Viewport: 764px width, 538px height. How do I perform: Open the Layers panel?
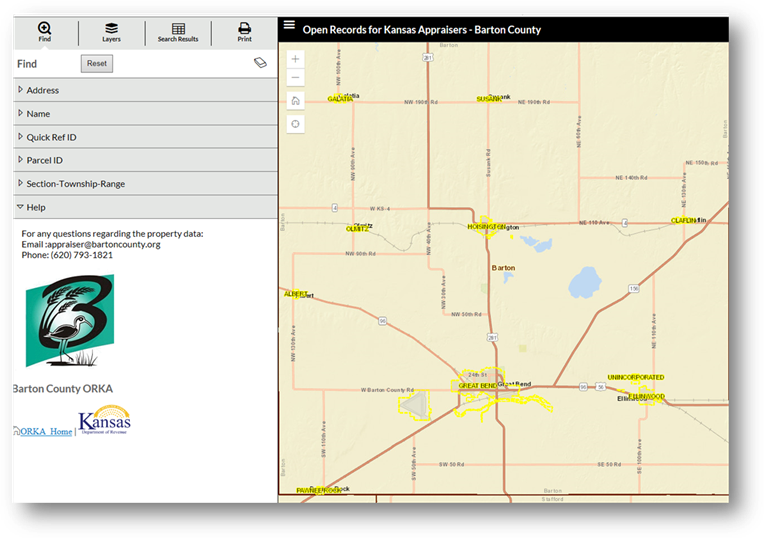point(111,32)
